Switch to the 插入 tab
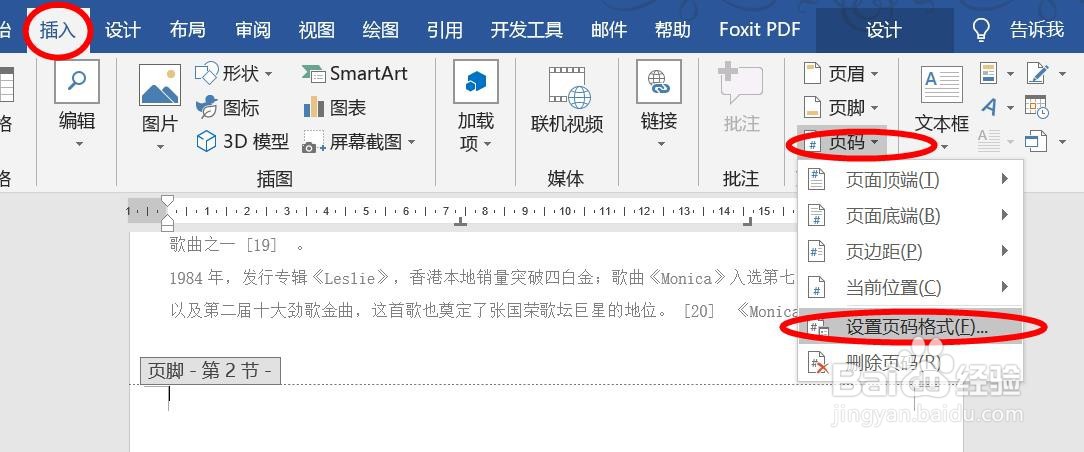 (57, 30)
